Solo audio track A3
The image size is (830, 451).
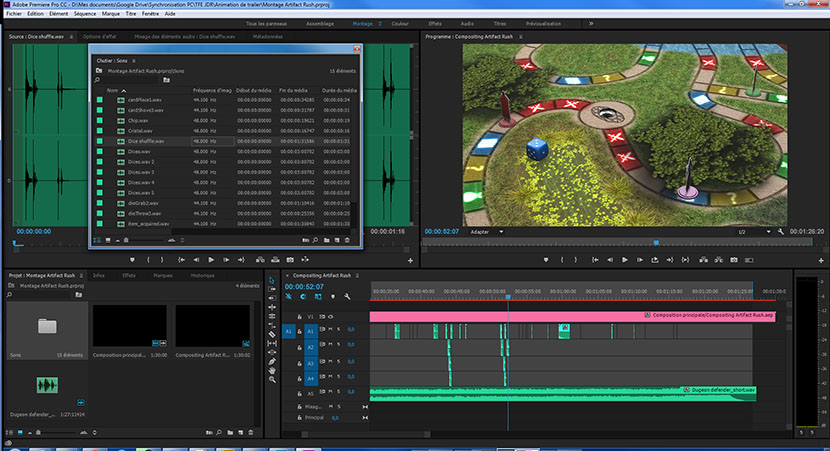click(339, 362)
